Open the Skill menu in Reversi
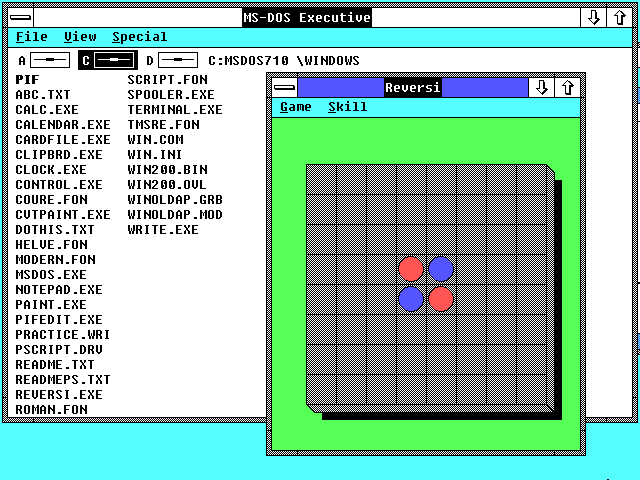 [x=347, y=107]
